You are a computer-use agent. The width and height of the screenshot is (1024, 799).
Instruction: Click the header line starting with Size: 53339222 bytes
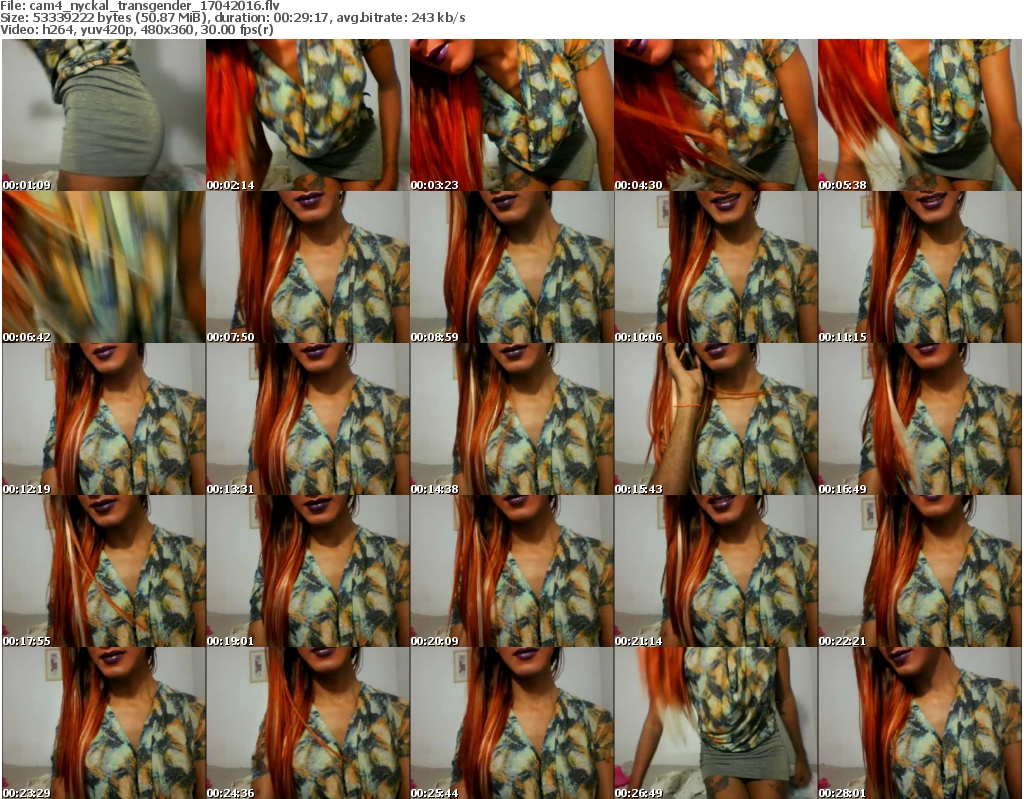point(232,18)
